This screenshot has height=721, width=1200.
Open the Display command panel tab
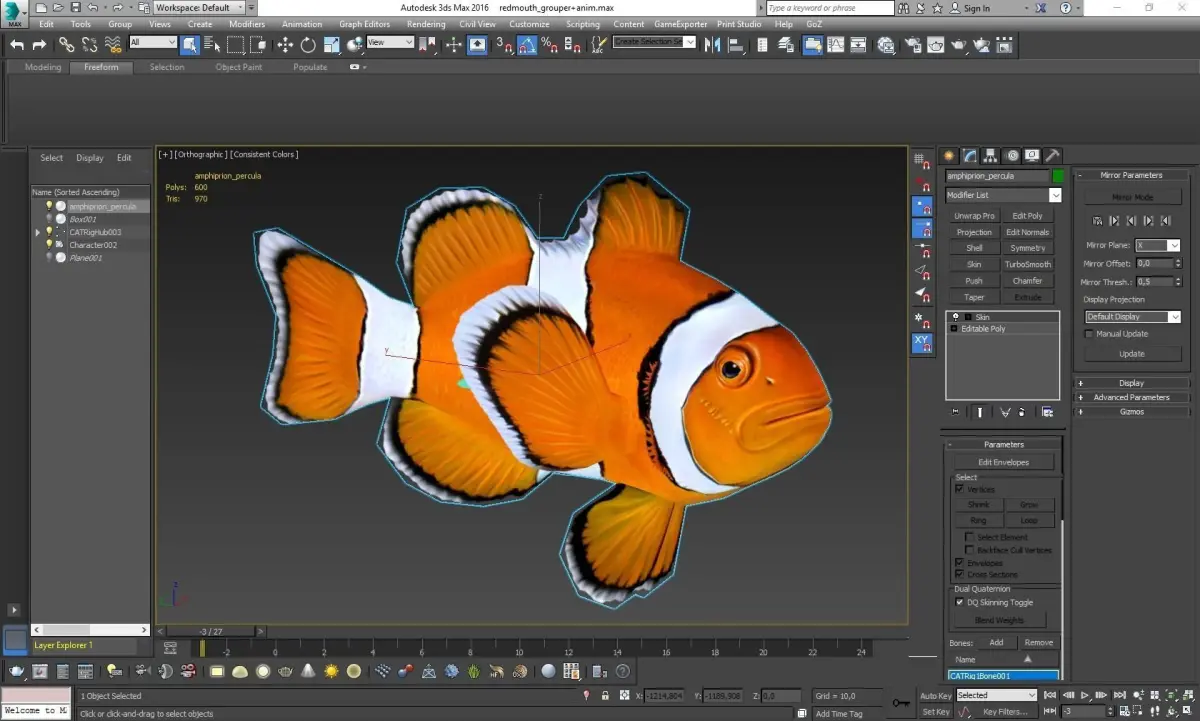1032,156
